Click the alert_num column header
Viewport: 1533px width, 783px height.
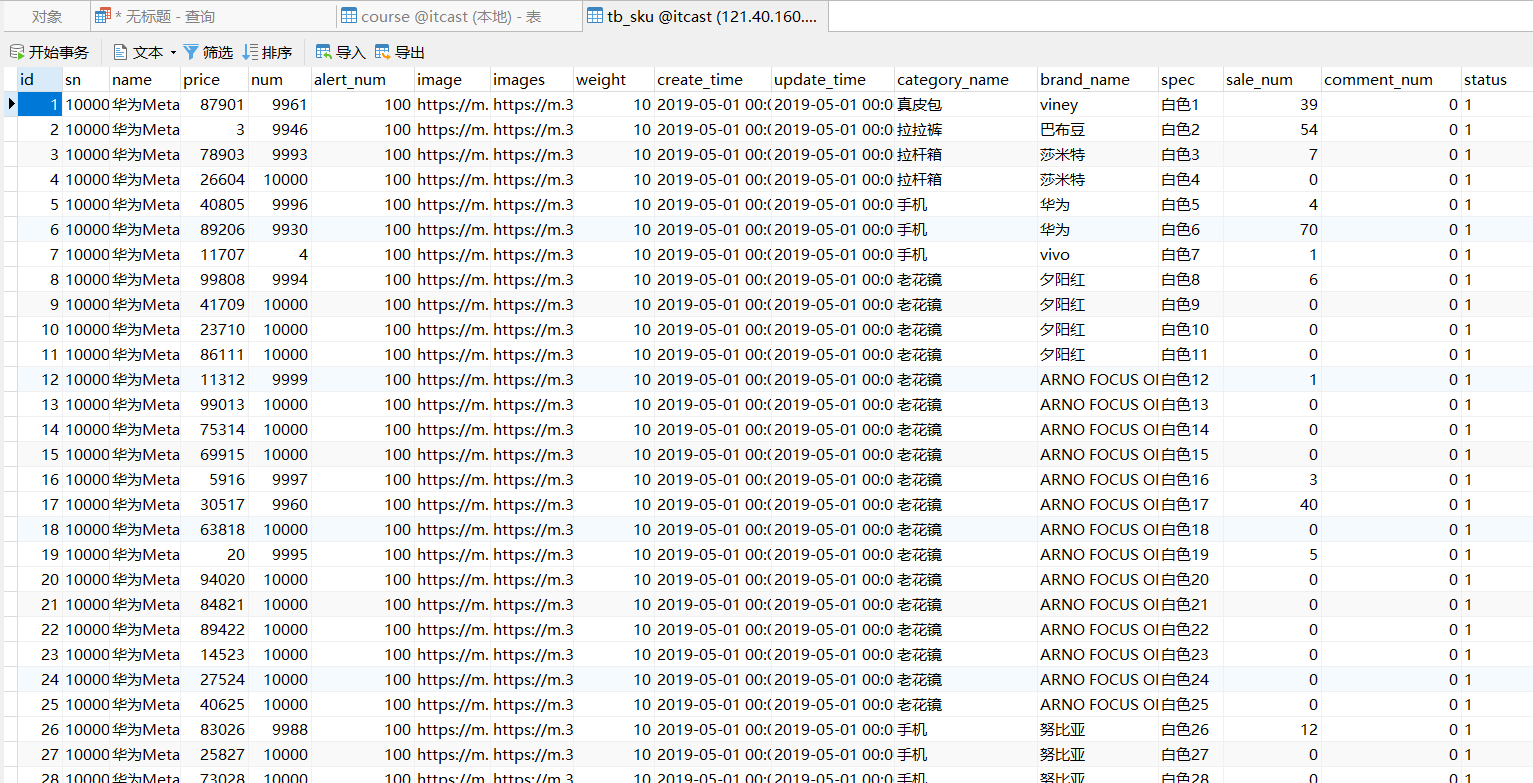click(363, 80)
